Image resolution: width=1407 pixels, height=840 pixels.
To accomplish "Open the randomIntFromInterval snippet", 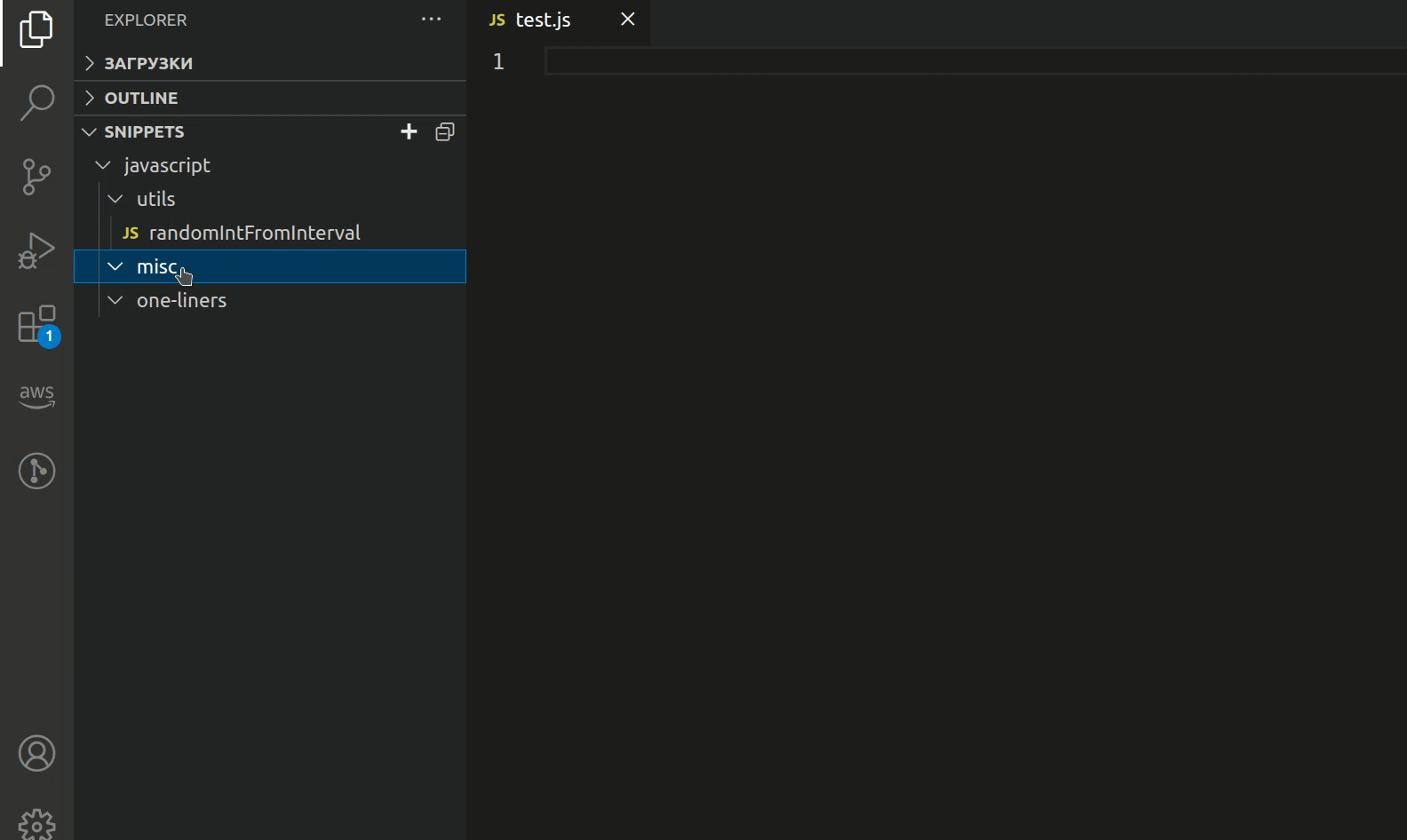I will point(254,234).
